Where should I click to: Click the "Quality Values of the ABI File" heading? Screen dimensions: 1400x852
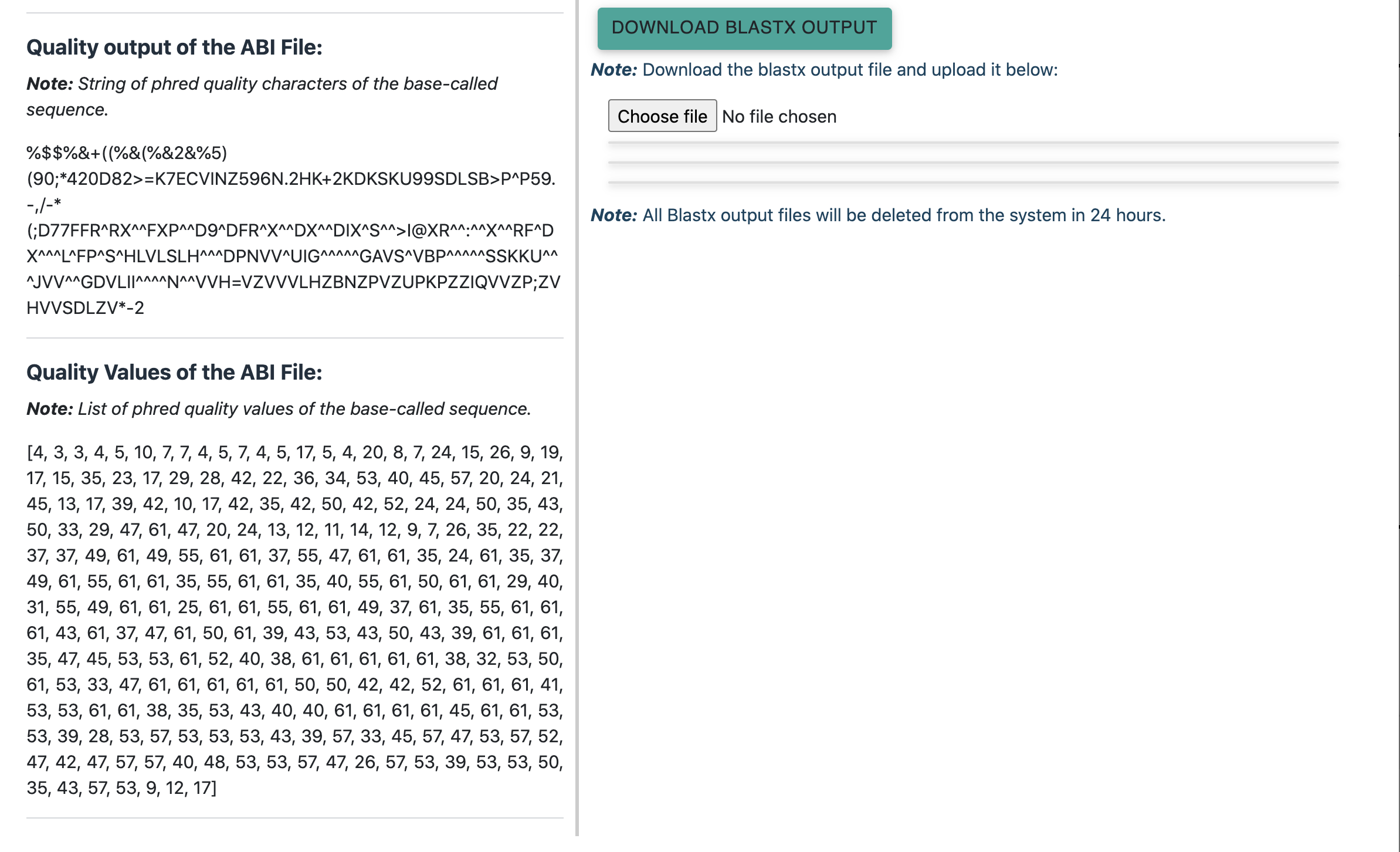[x=174, y=373]
